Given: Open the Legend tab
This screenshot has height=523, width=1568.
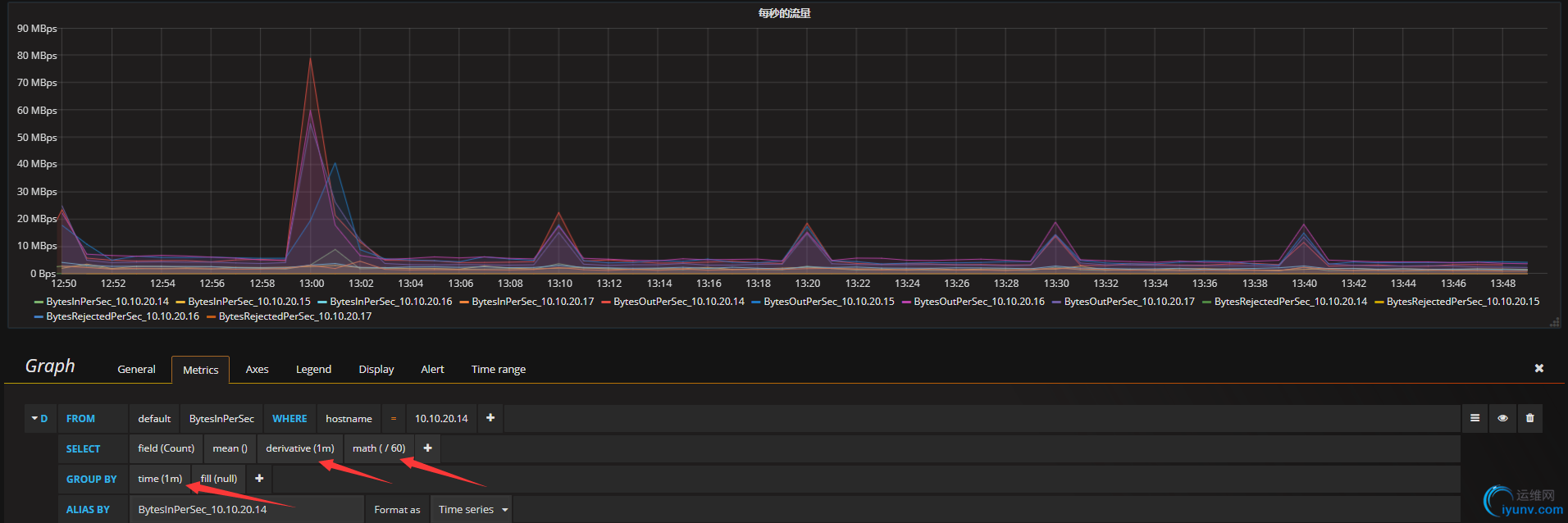Looking at the screenshot, I should tap(313, 370).
